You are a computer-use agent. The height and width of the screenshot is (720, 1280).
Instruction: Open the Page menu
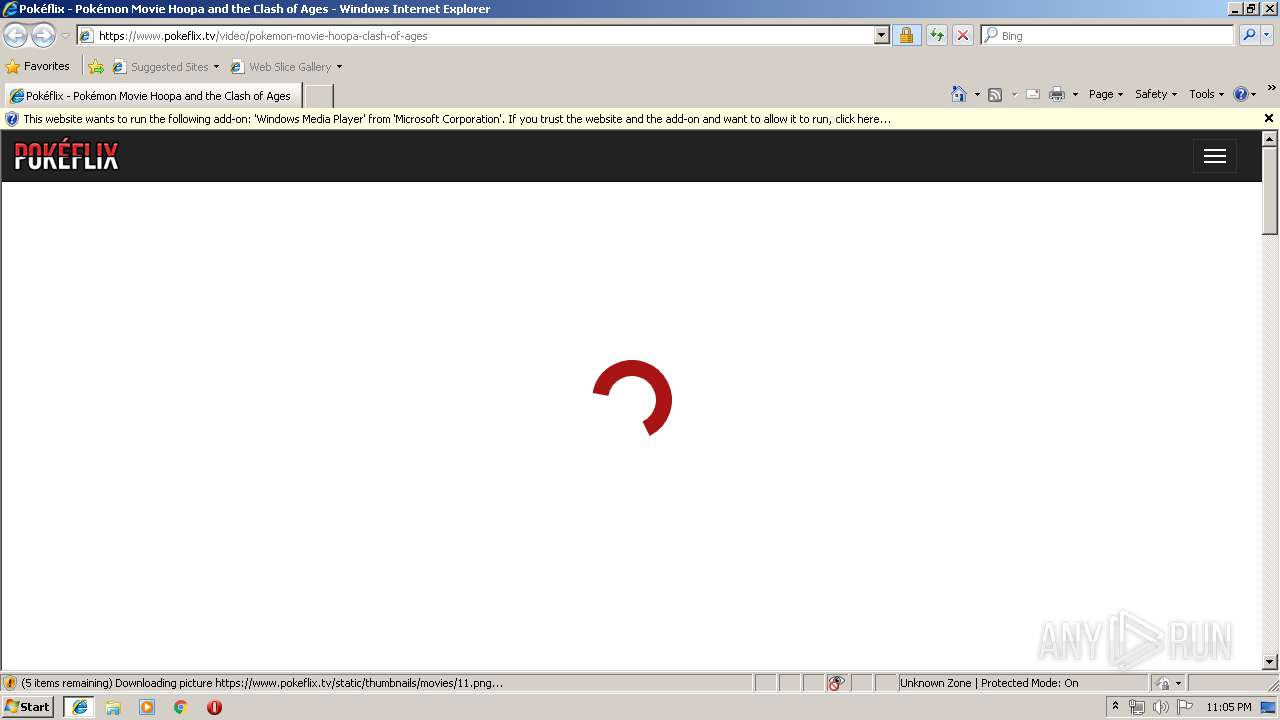1106,94
